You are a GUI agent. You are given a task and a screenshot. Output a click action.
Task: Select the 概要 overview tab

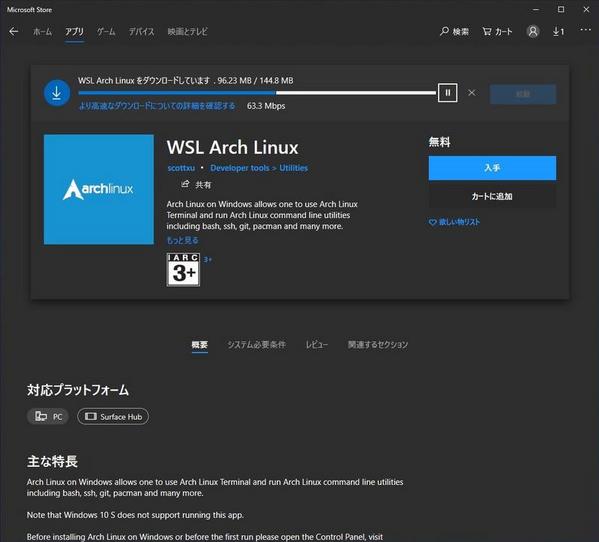coord(199,345)
